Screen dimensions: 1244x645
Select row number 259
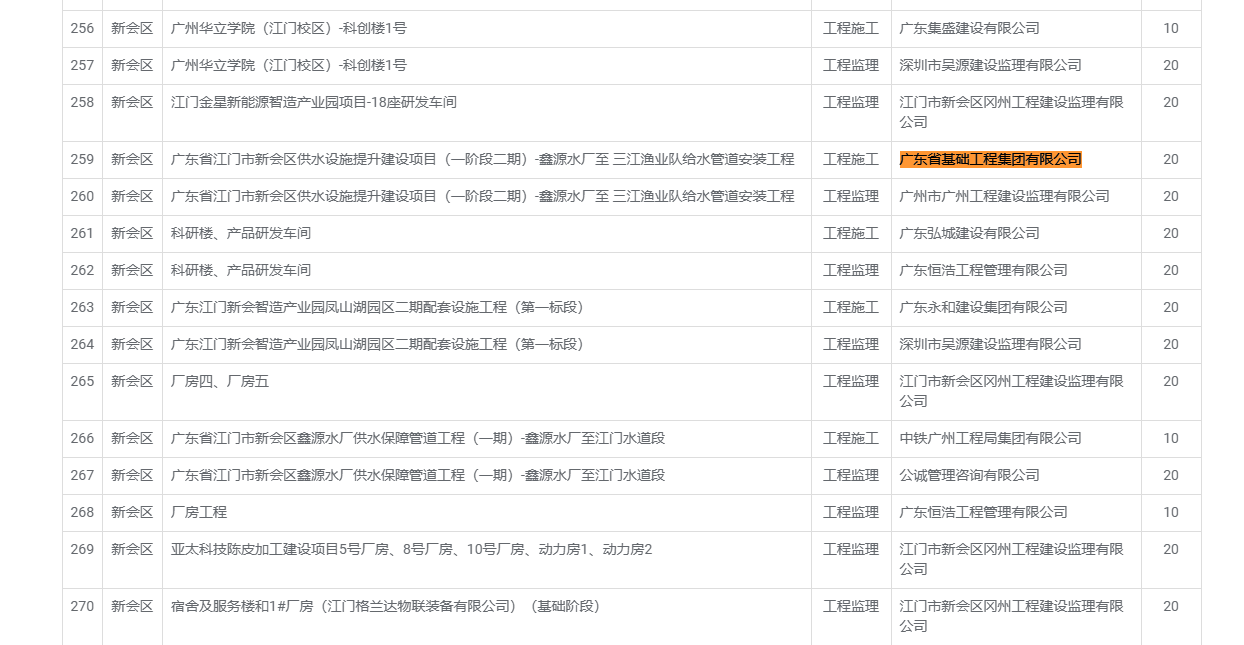point(82,159)
